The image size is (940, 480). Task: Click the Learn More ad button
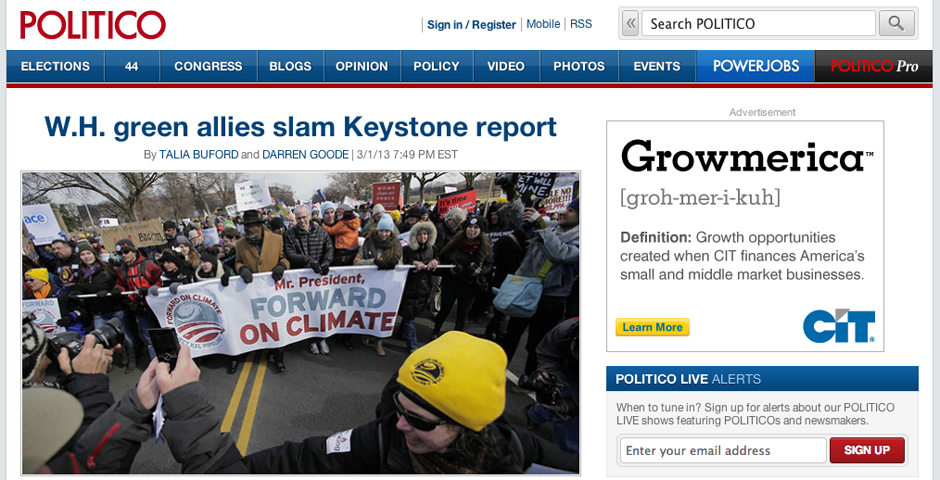click(x=652, y=327)
